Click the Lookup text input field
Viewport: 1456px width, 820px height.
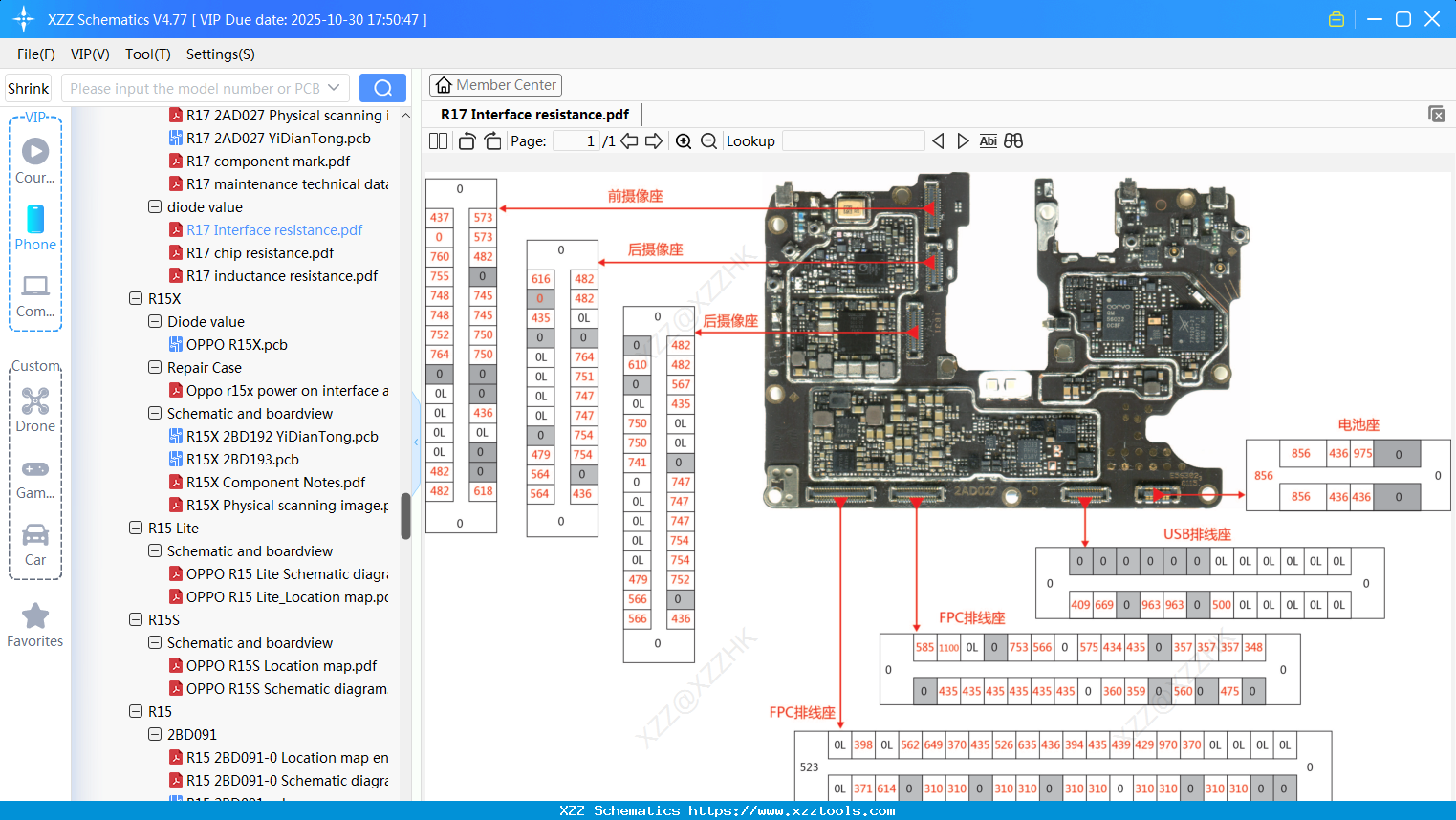[853, 141]
